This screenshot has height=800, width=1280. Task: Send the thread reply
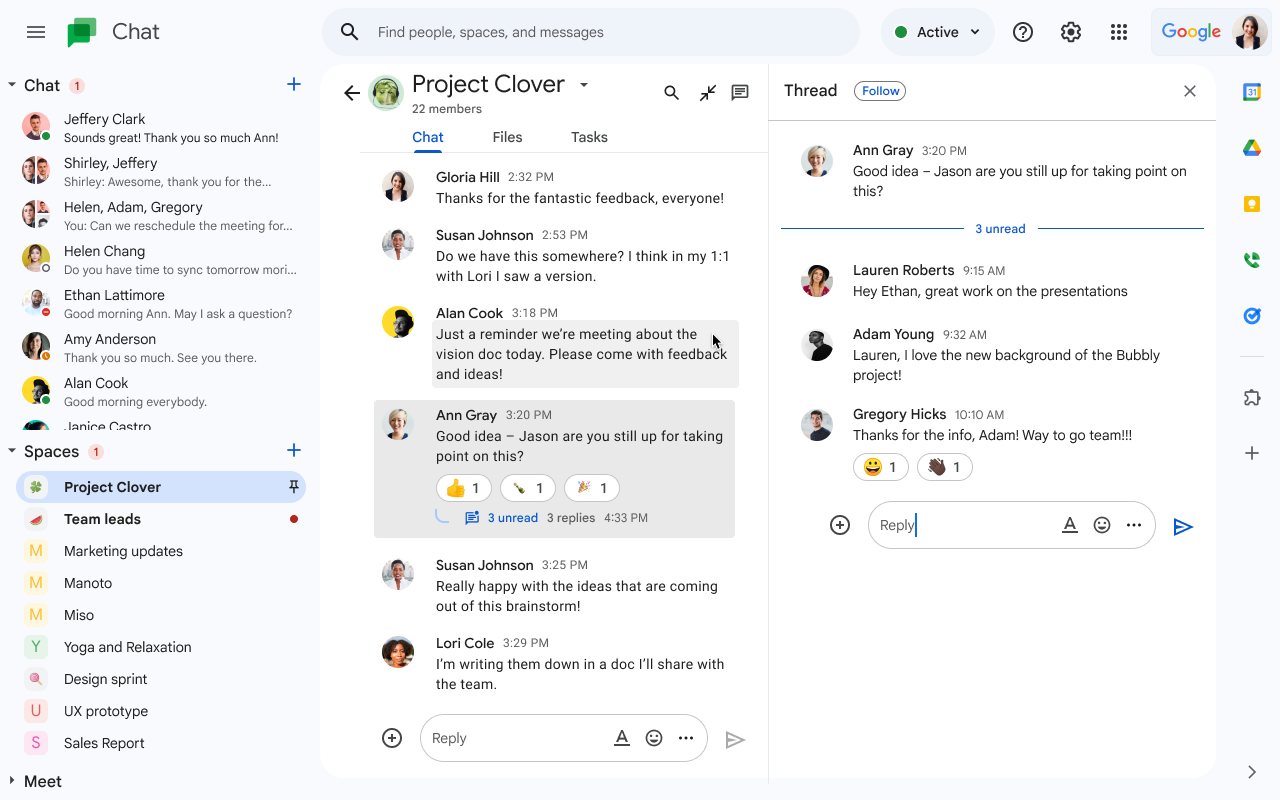pyautogui.click(x=1183, y=527)
